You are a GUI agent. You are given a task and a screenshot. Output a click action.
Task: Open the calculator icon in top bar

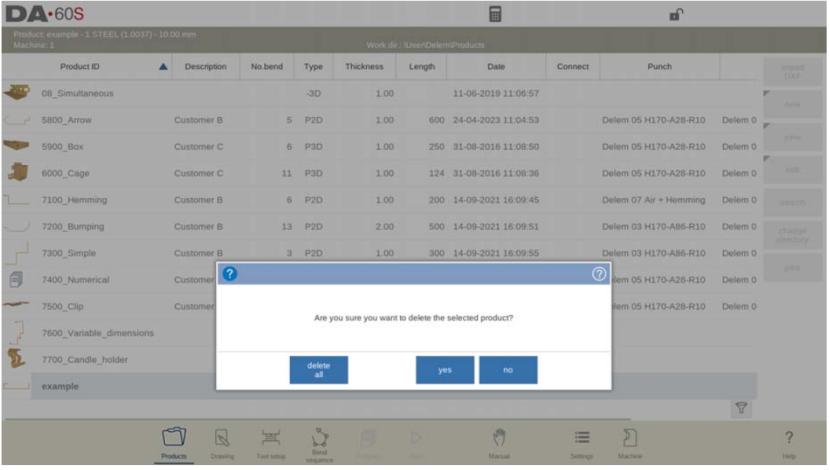click(x=494, y=15)
